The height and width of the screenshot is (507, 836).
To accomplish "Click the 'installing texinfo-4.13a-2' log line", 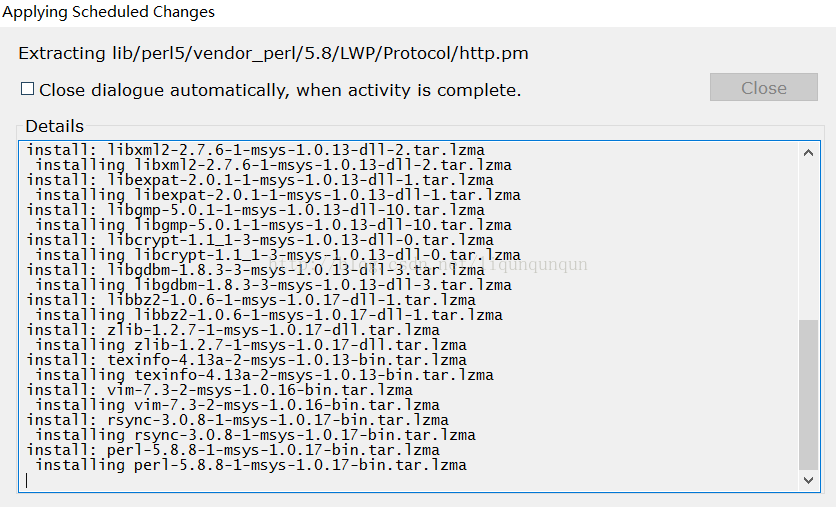I will pyautogui.click(x=264, y=375).
